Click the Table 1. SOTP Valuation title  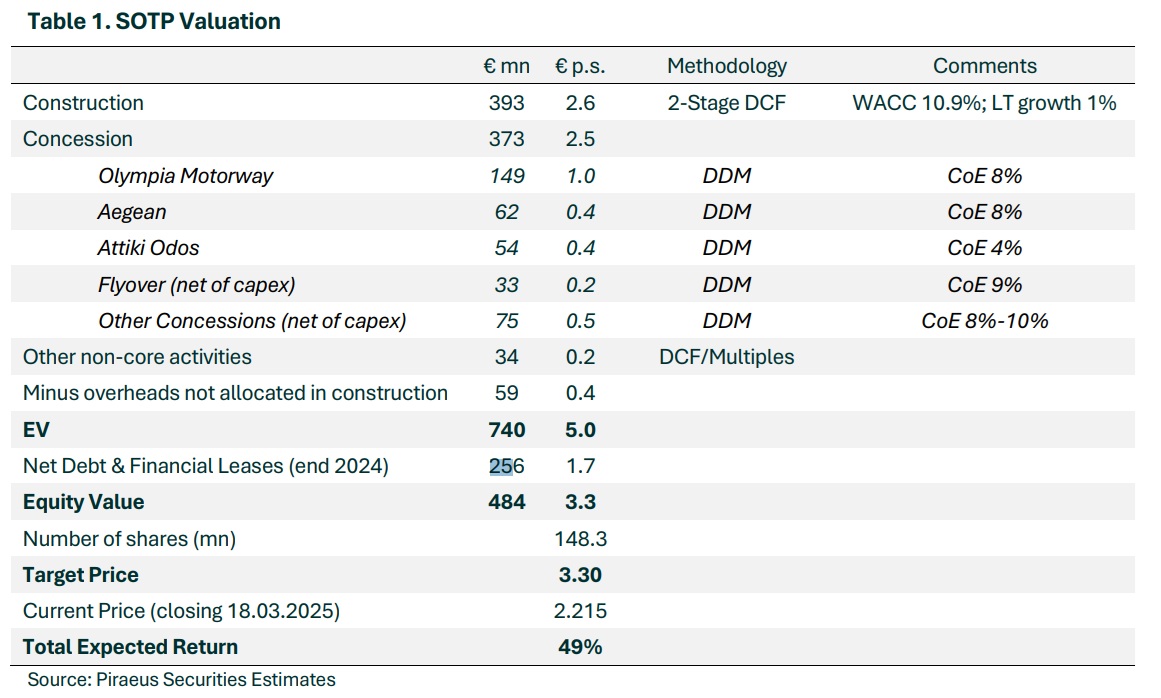pyautogui.click(x=154, y=21)
